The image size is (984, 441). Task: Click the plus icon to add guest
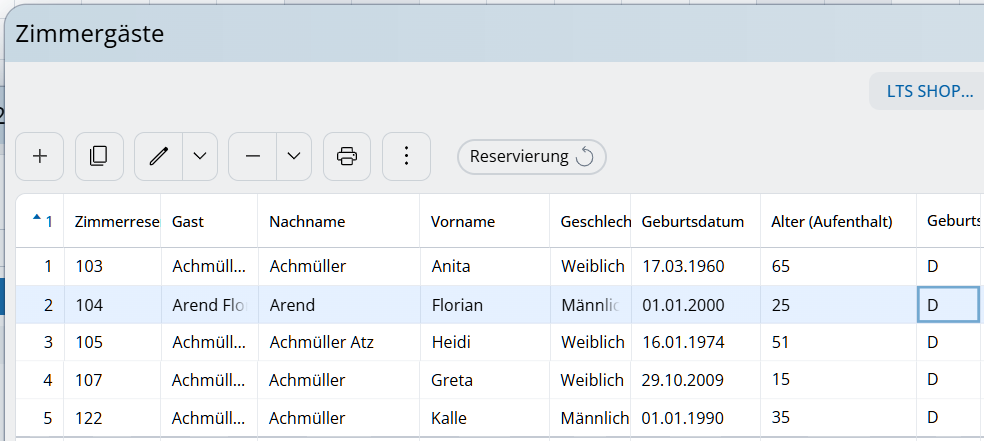[x=40, y=156]
